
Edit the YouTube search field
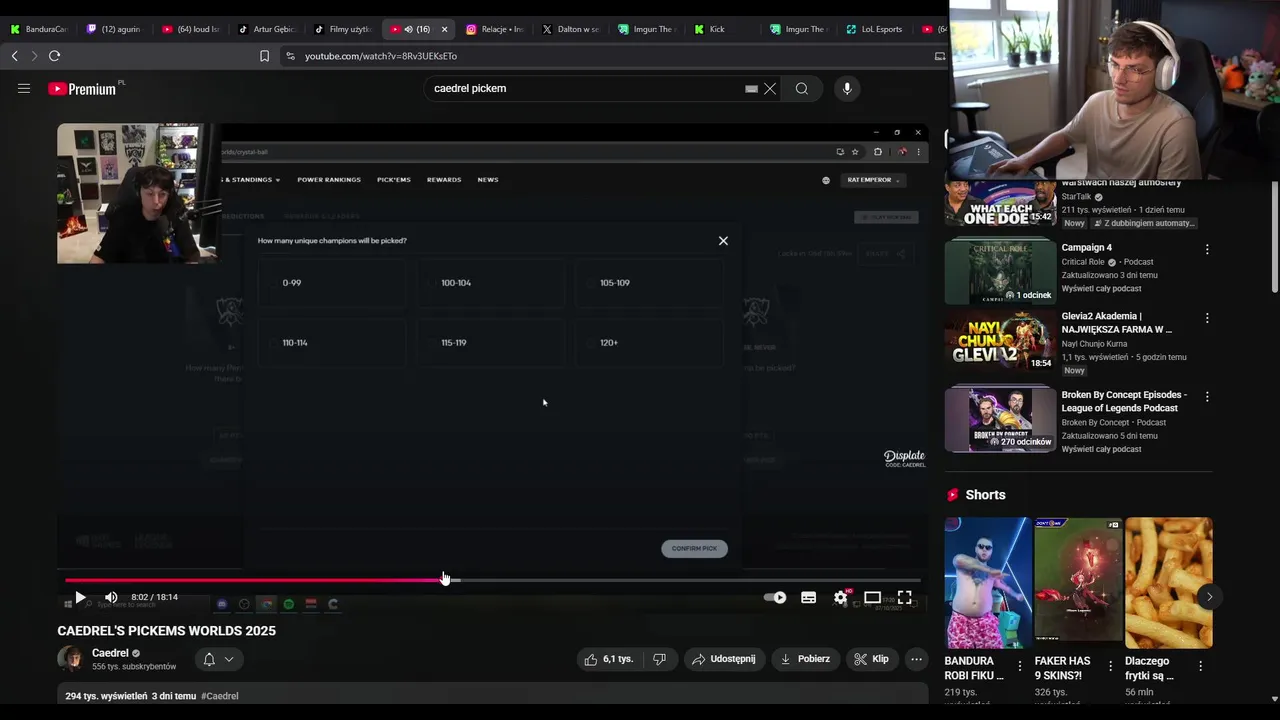point(588,88)
